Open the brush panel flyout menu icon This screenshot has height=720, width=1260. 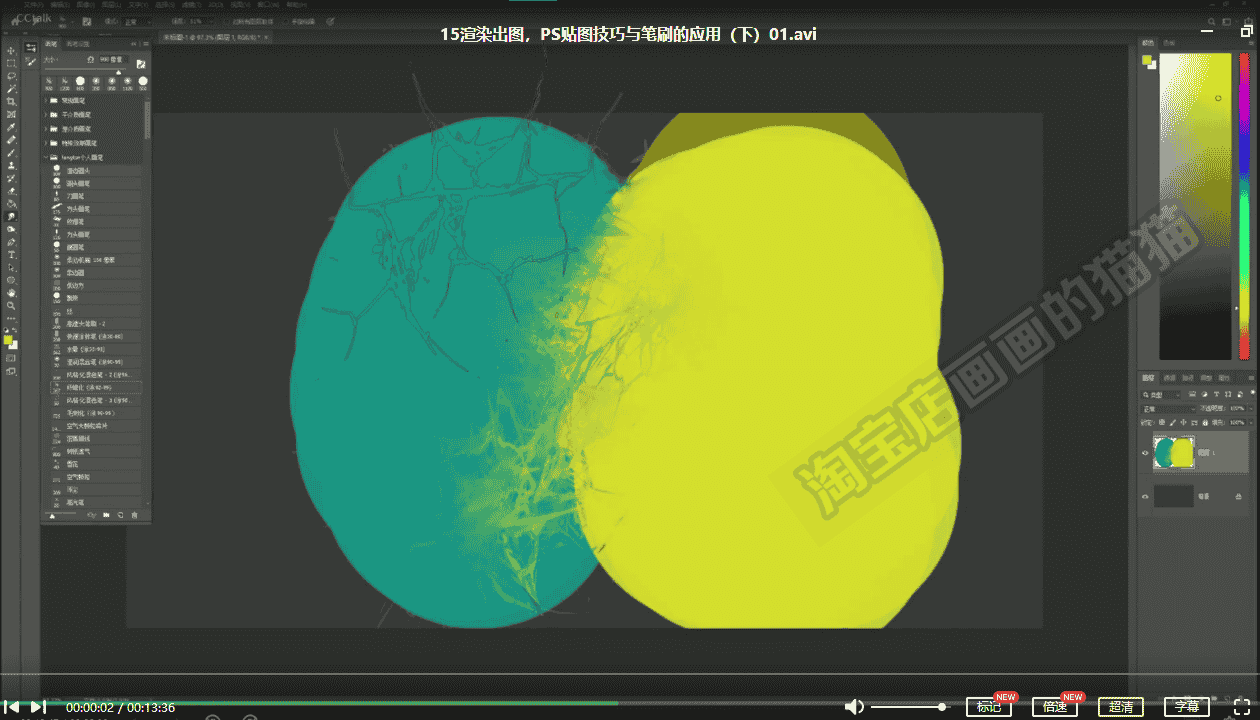tap(145, 44)
